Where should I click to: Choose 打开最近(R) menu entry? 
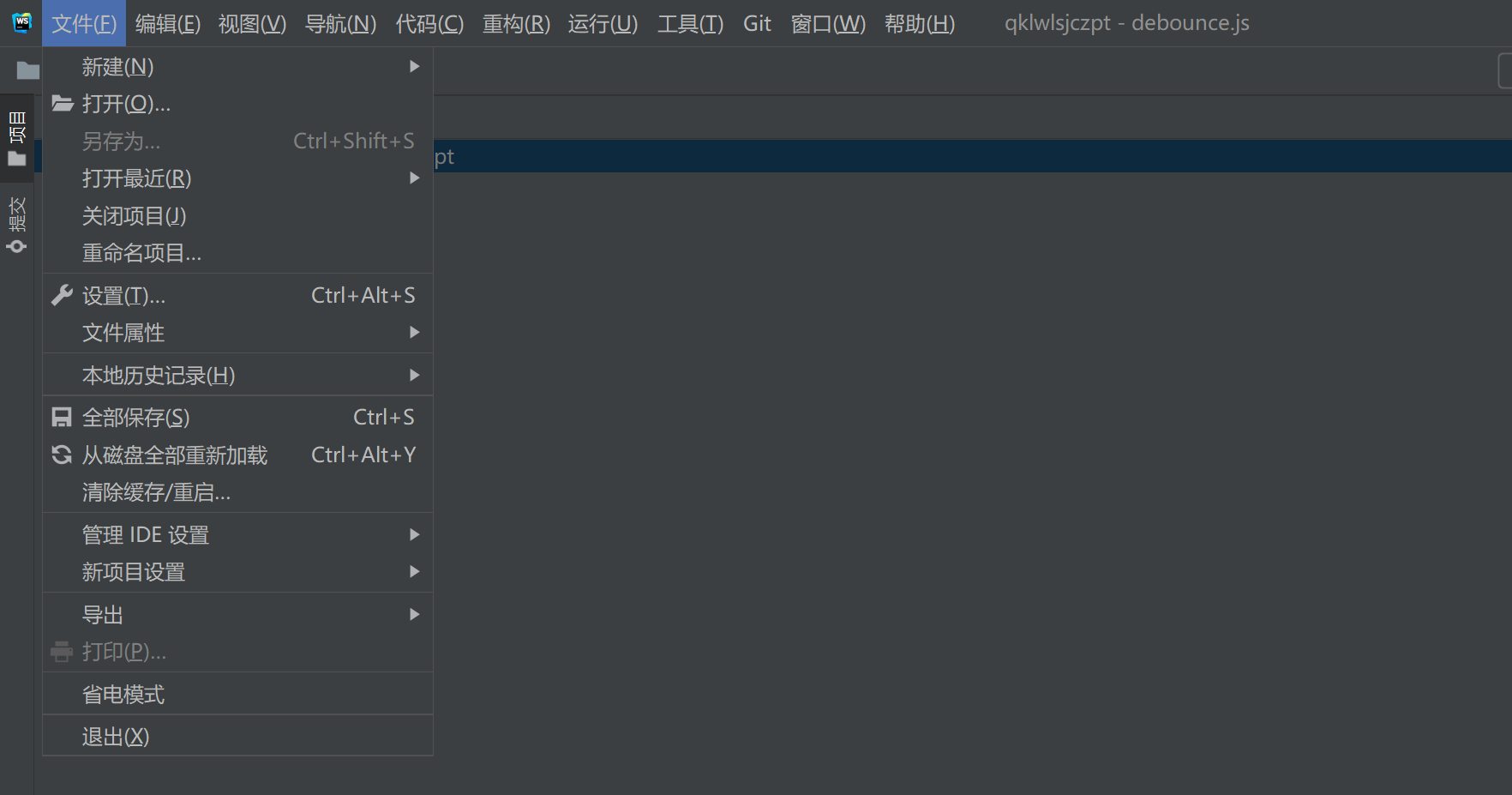[x=237, y=178]
